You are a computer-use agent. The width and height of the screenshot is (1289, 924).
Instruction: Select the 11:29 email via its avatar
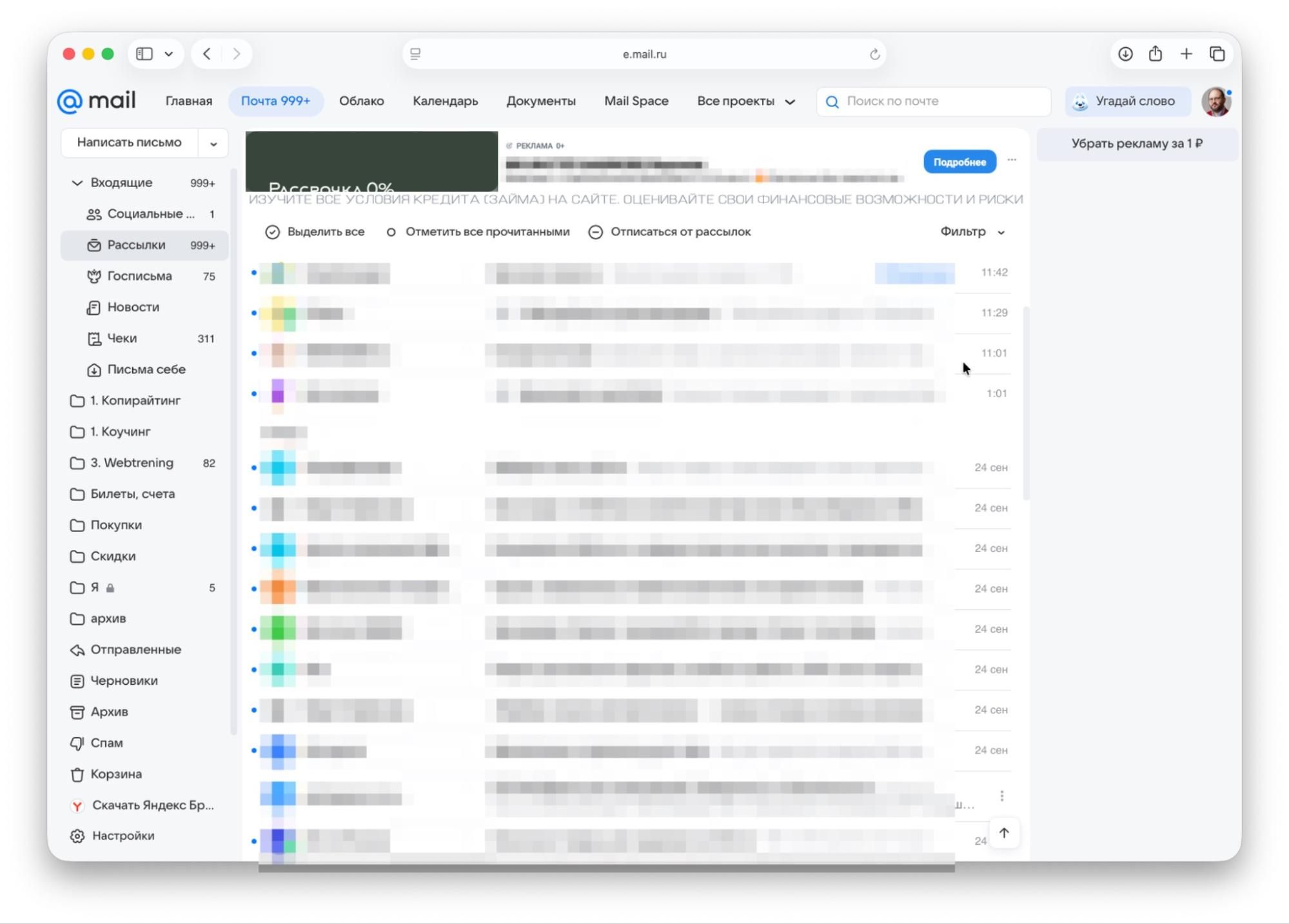[278, 313]
